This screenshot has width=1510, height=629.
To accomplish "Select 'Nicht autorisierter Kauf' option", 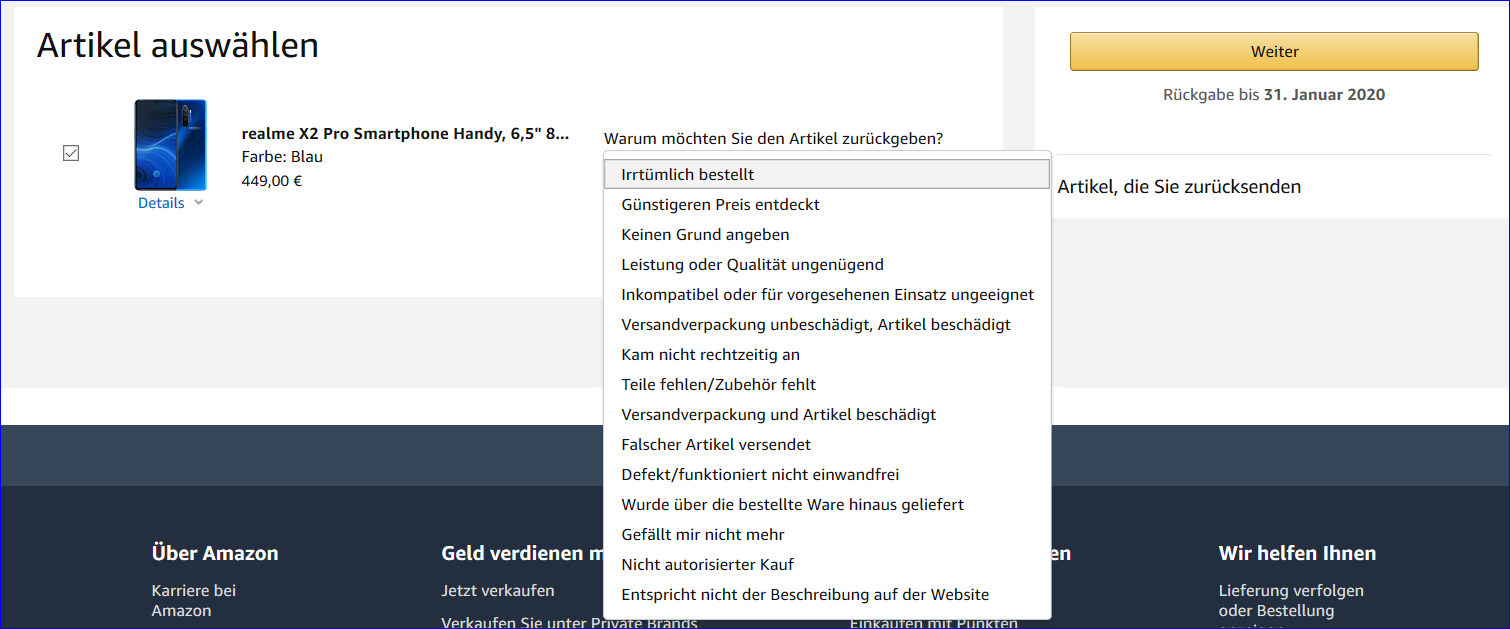I will (828, 564).
